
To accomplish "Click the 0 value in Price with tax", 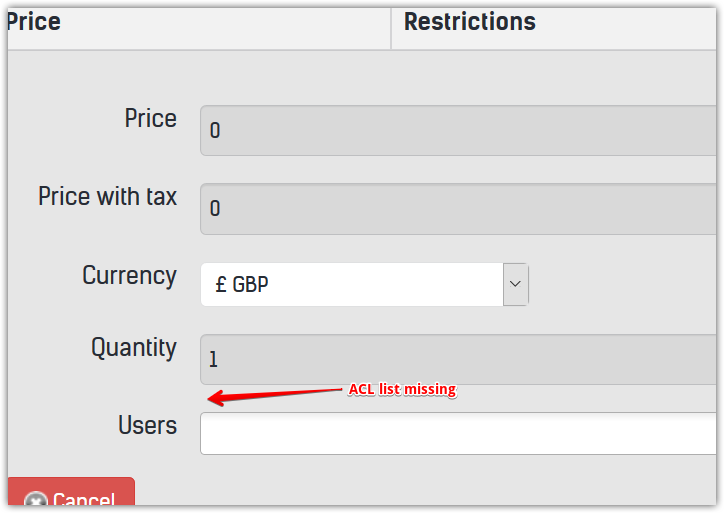I will point(215,209).
